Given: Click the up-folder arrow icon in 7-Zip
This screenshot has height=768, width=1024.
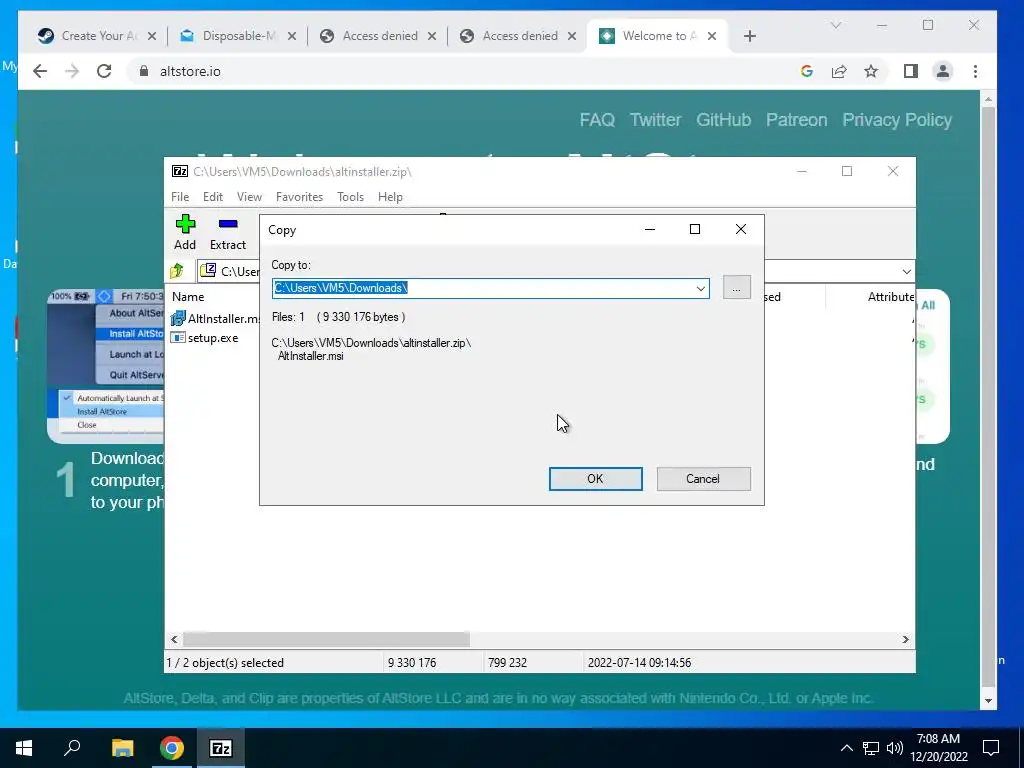Looking at the screenshot, I should 177,270.
